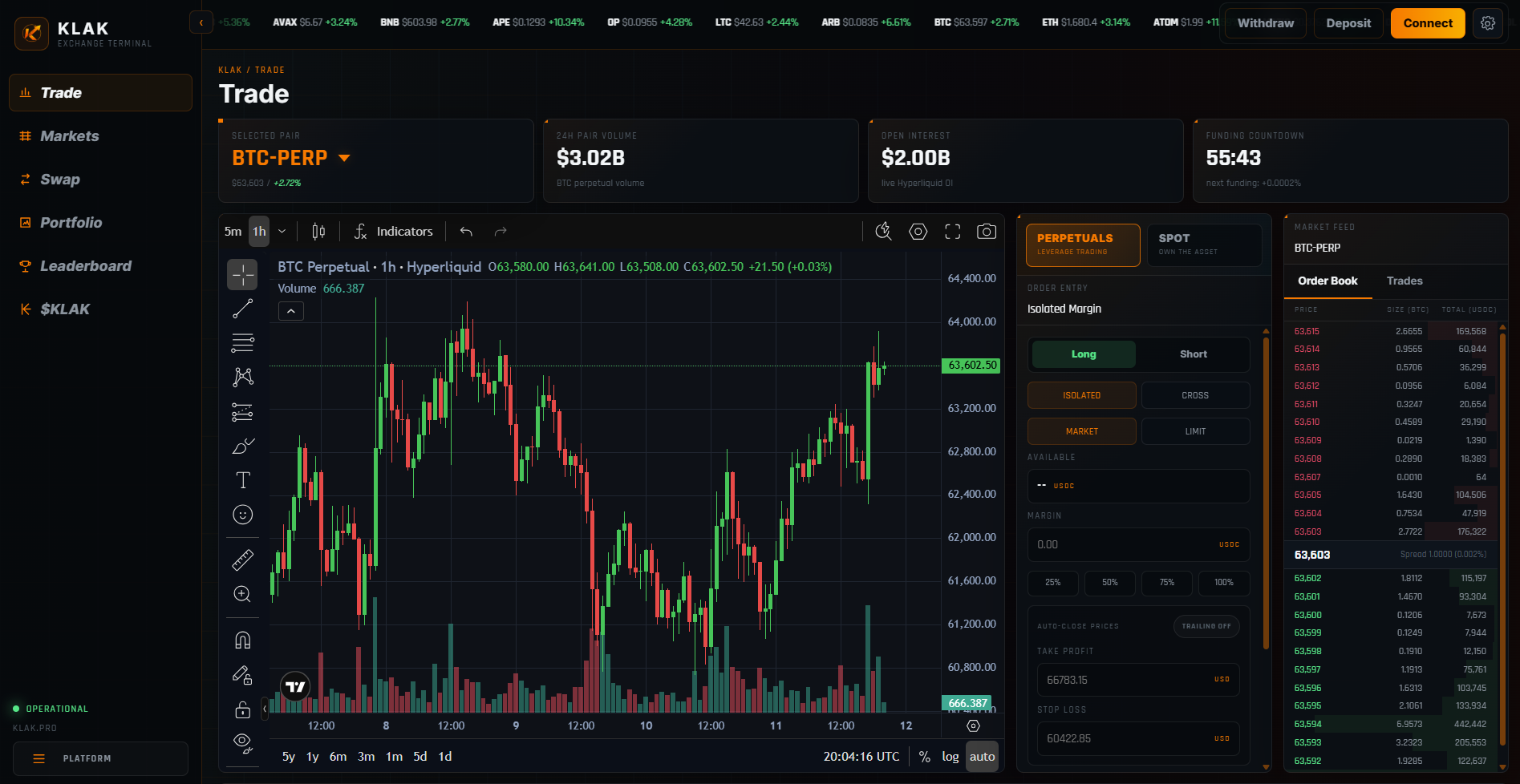Open chart interval dropdown arrow
The height and width of the screenshot is (784, 1520).
(x=282, y=232)
